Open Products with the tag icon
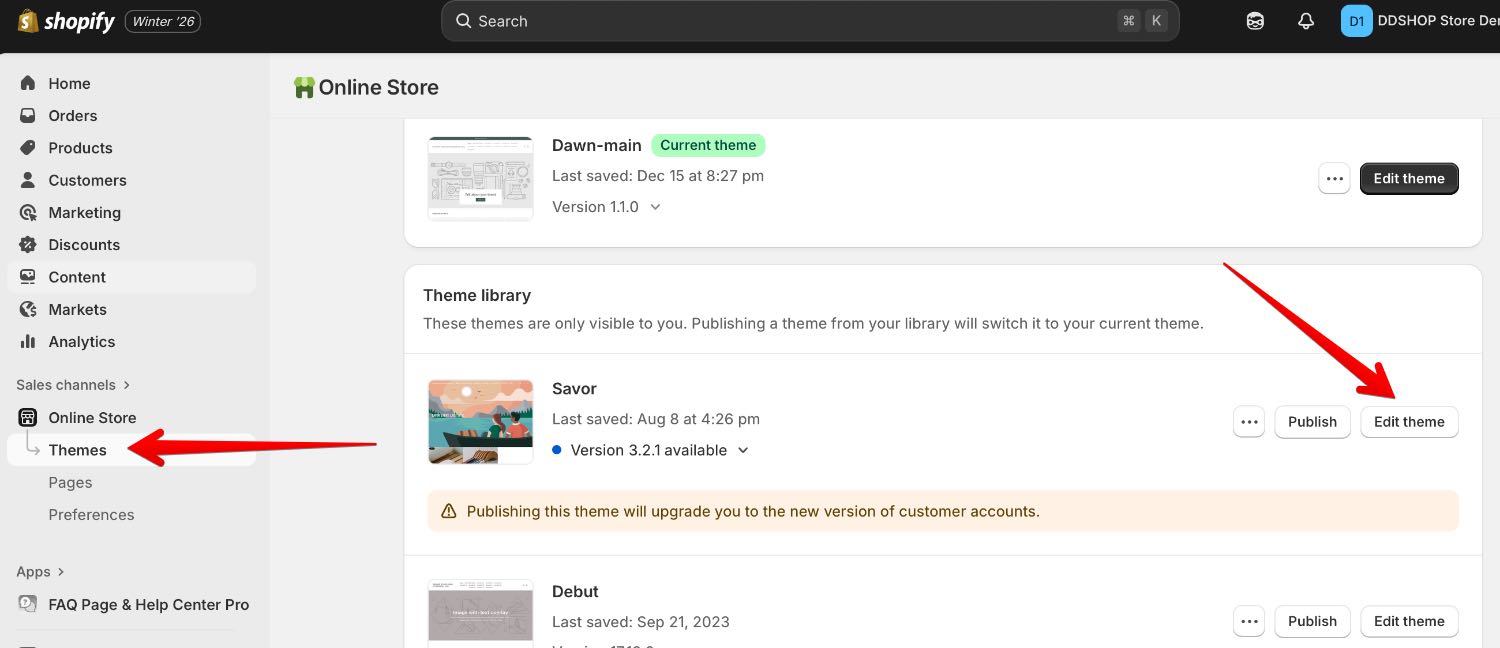The image size is (1500, 648). coord(80,148)
